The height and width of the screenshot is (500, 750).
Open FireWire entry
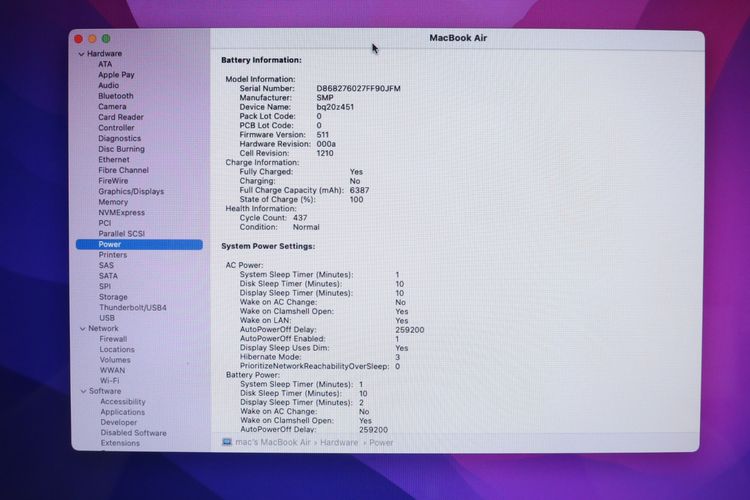tap(113, 181)
